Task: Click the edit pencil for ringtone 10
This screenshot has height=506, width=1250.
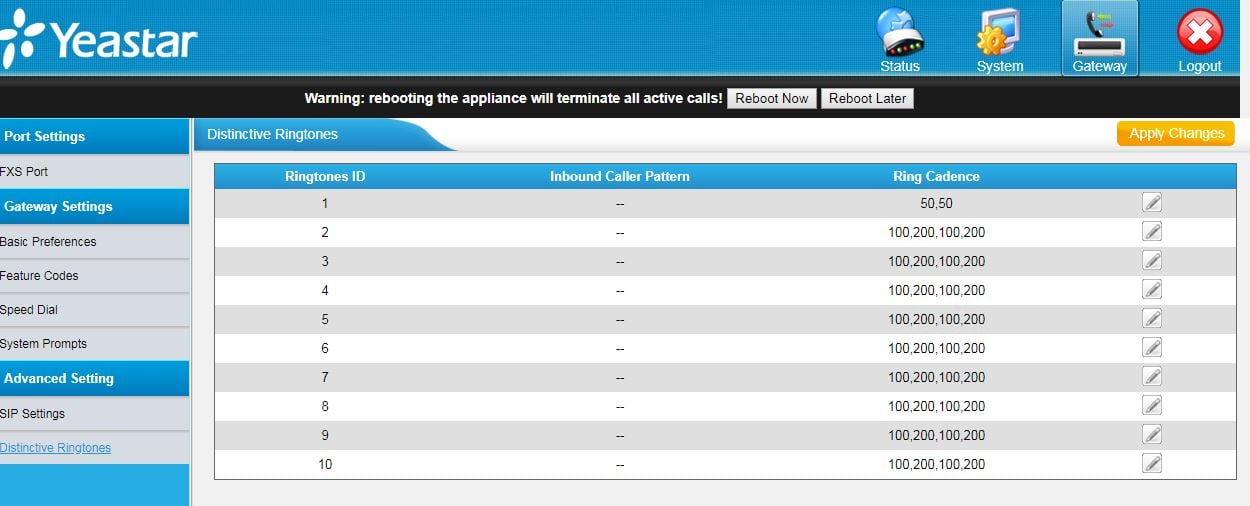Action: click(x=1152, y=464)
